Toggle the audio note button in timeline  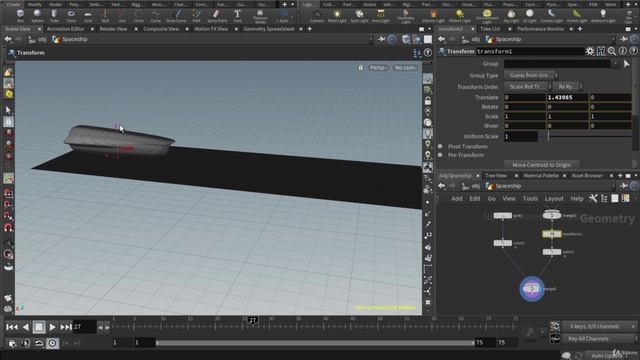pyautogui.click(x=530, y=332)
